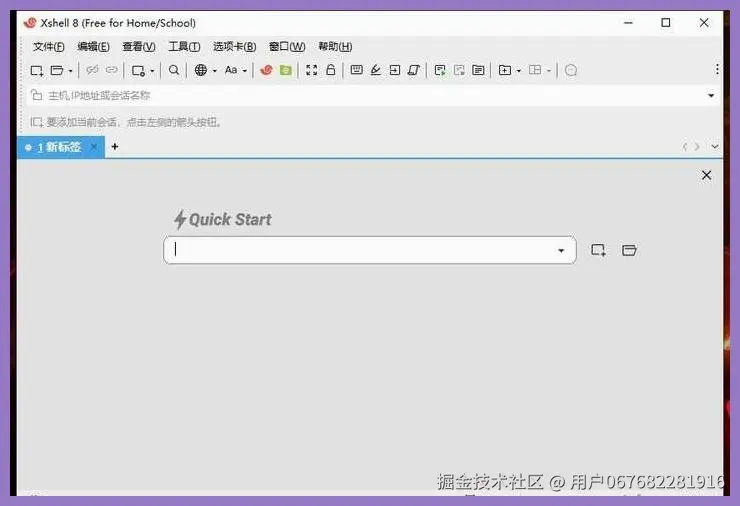Open the 工具(T) menu
This screenshot has height=506, width=740.
coord(184,46)
